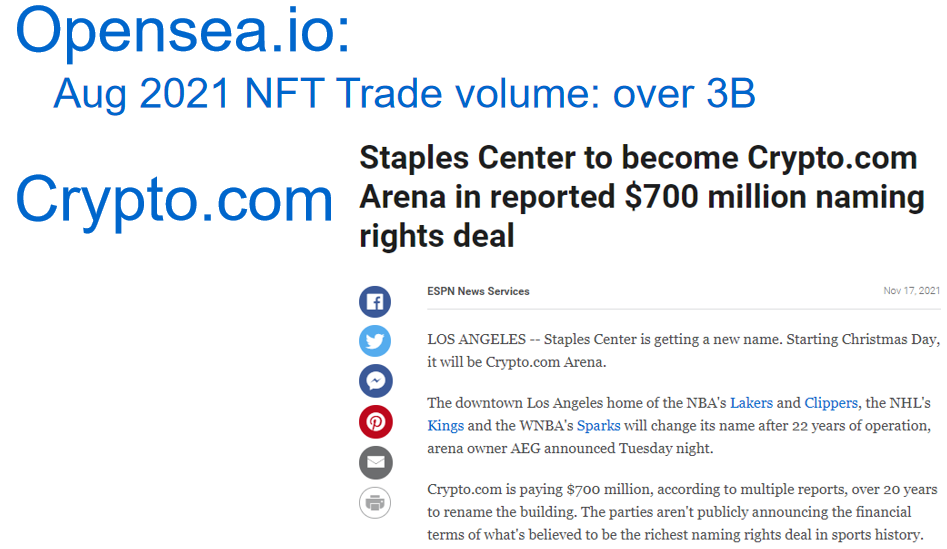Click the paragraph about $700 million payment

(682, 512)
